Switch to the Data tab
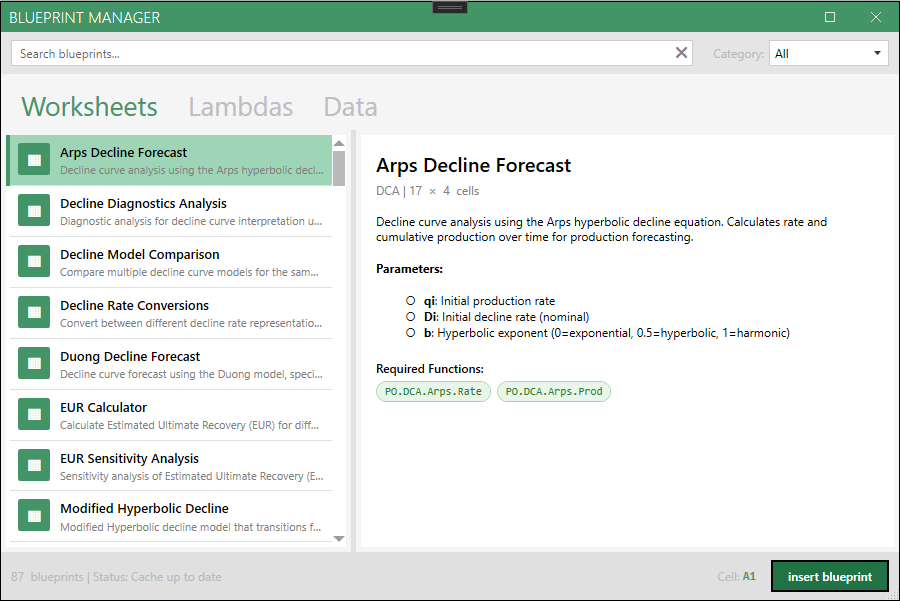 pyautogui.click(x=350, y=107)
